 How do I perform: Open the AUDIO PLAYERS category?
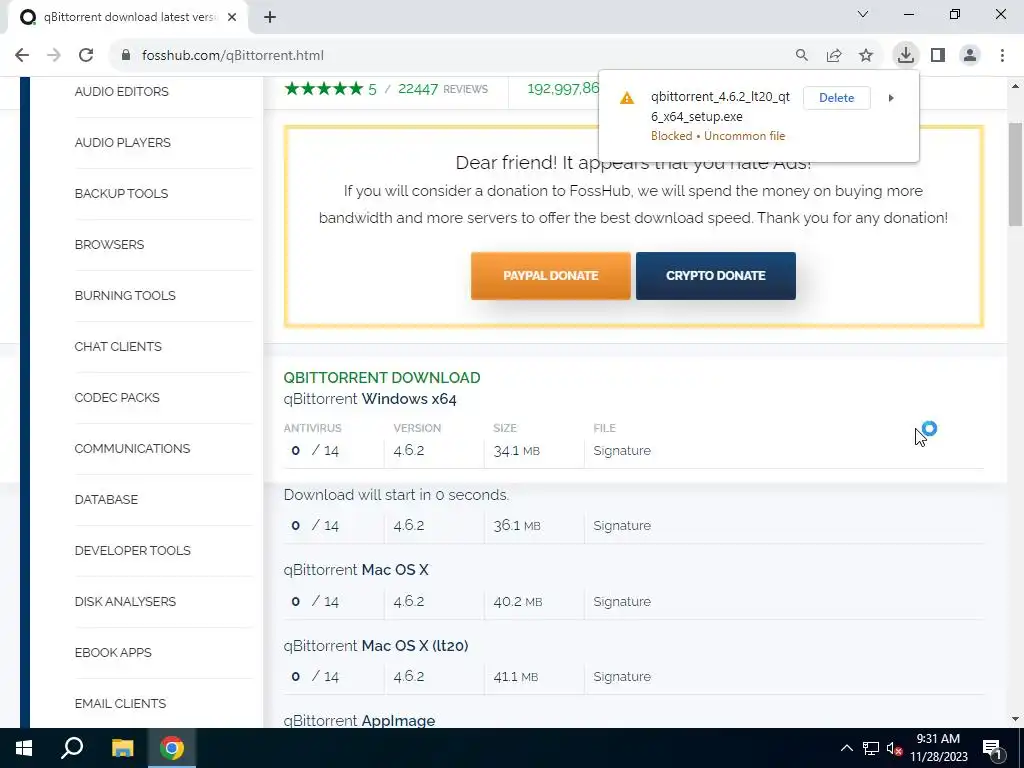click(123, 142)
